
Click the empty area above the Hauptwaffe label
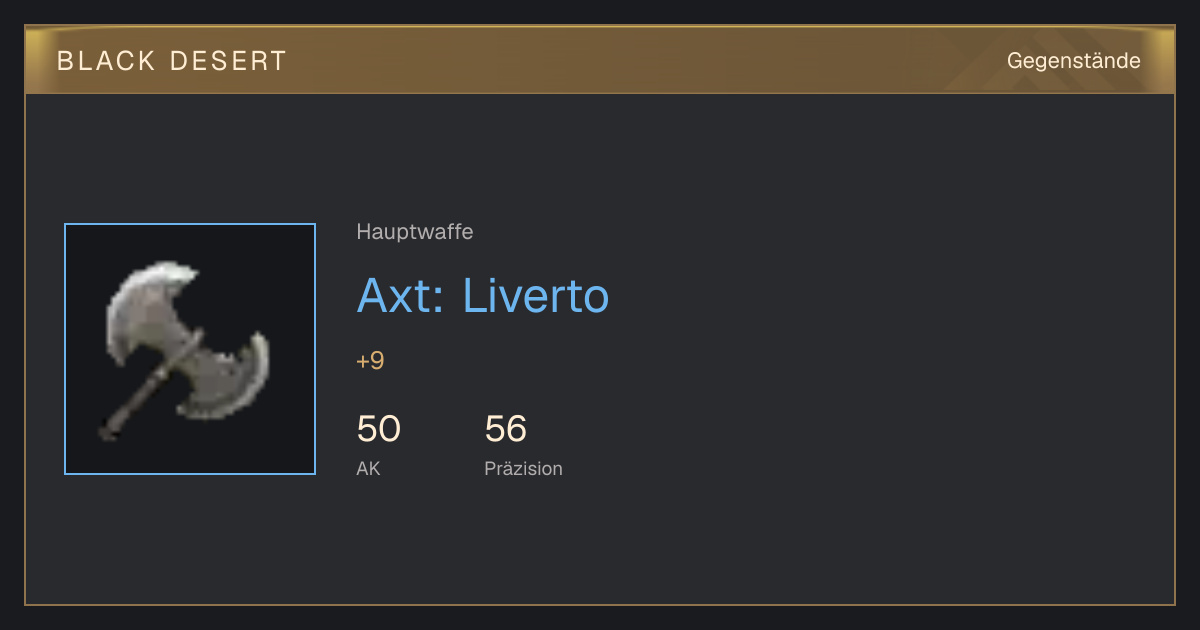(x=415, y=160)
